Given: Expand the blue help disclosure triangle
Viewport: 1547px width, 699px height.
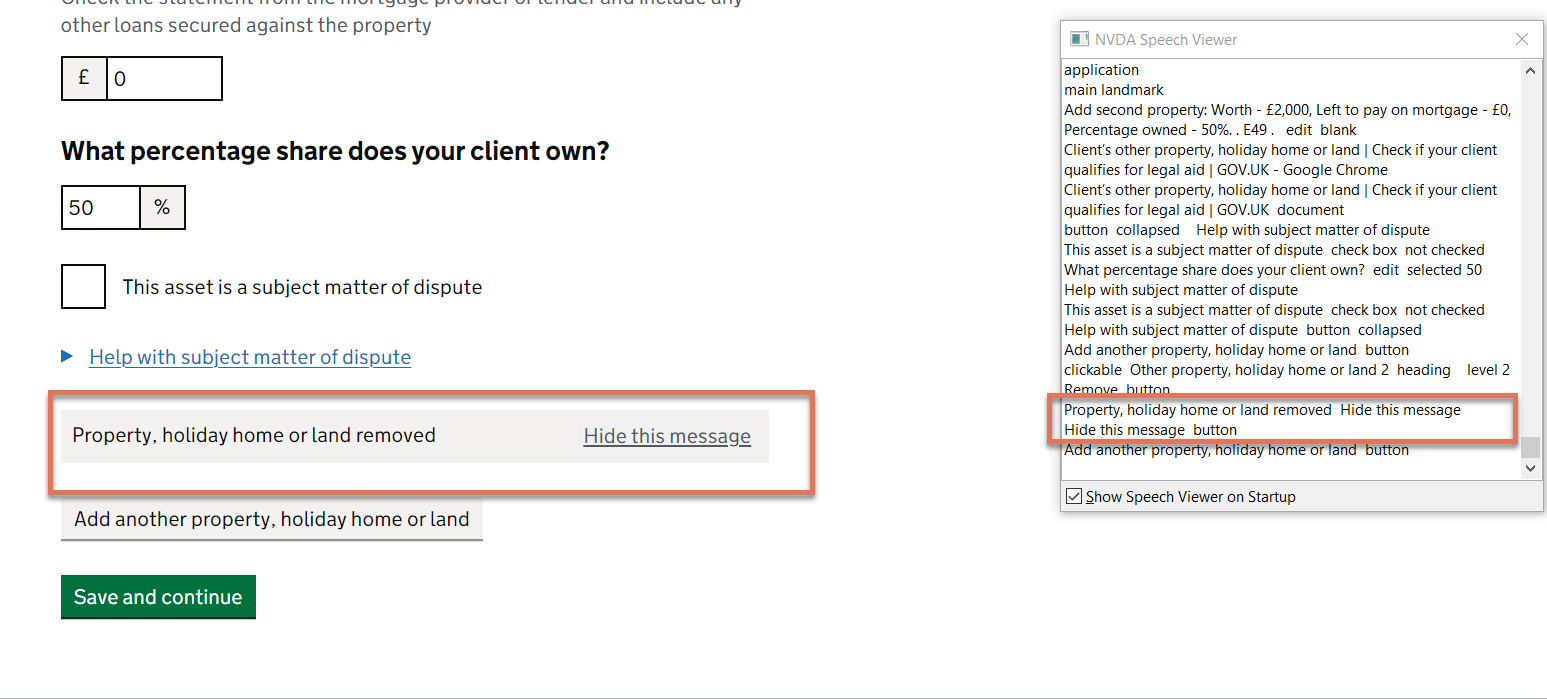Looking at the screenshot, I should [x=67, y=356].
